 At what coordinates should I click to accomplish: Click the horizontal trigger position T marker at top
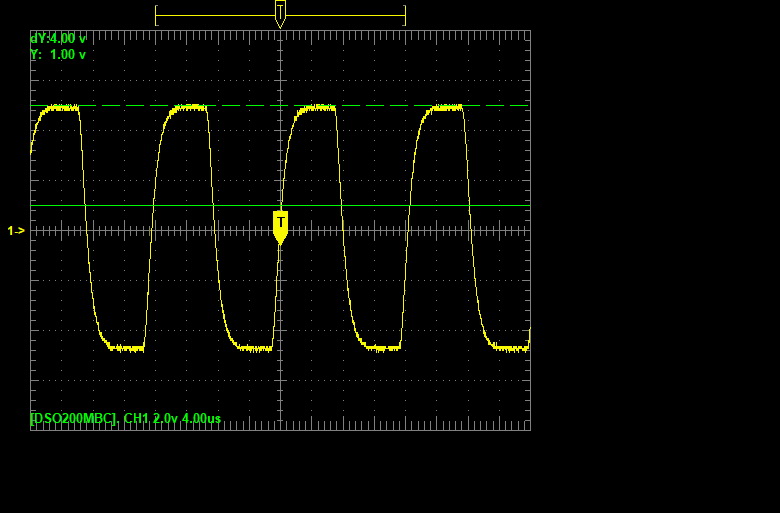(281, 13)
